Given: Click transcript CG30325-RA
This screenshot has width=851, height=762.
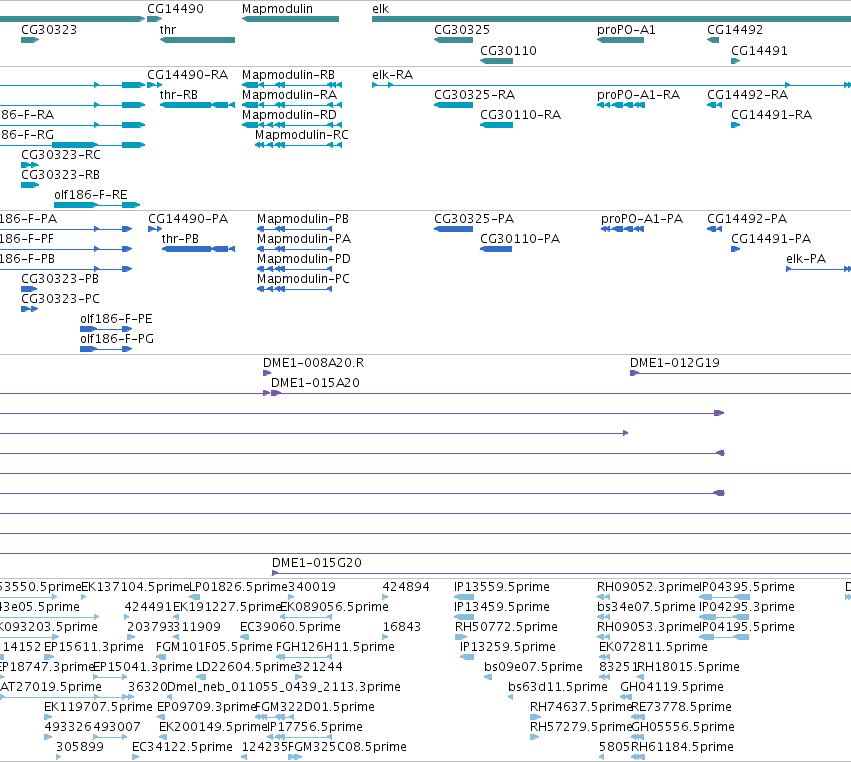Looking at the screenshot, I should (x=474, y=95).
